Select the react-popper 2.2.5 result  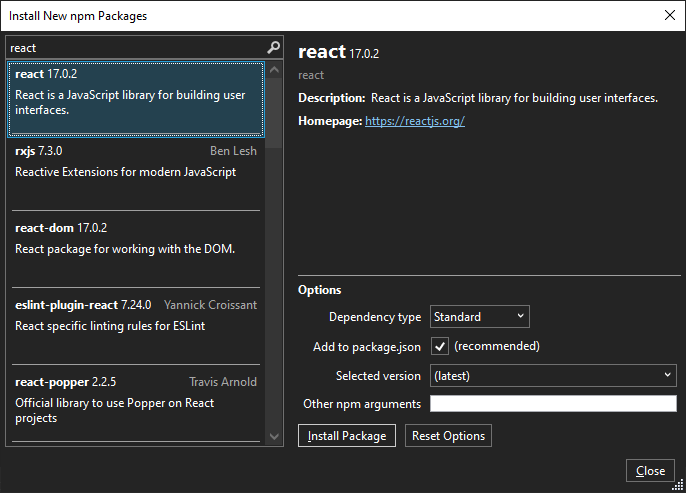[136, 405]
